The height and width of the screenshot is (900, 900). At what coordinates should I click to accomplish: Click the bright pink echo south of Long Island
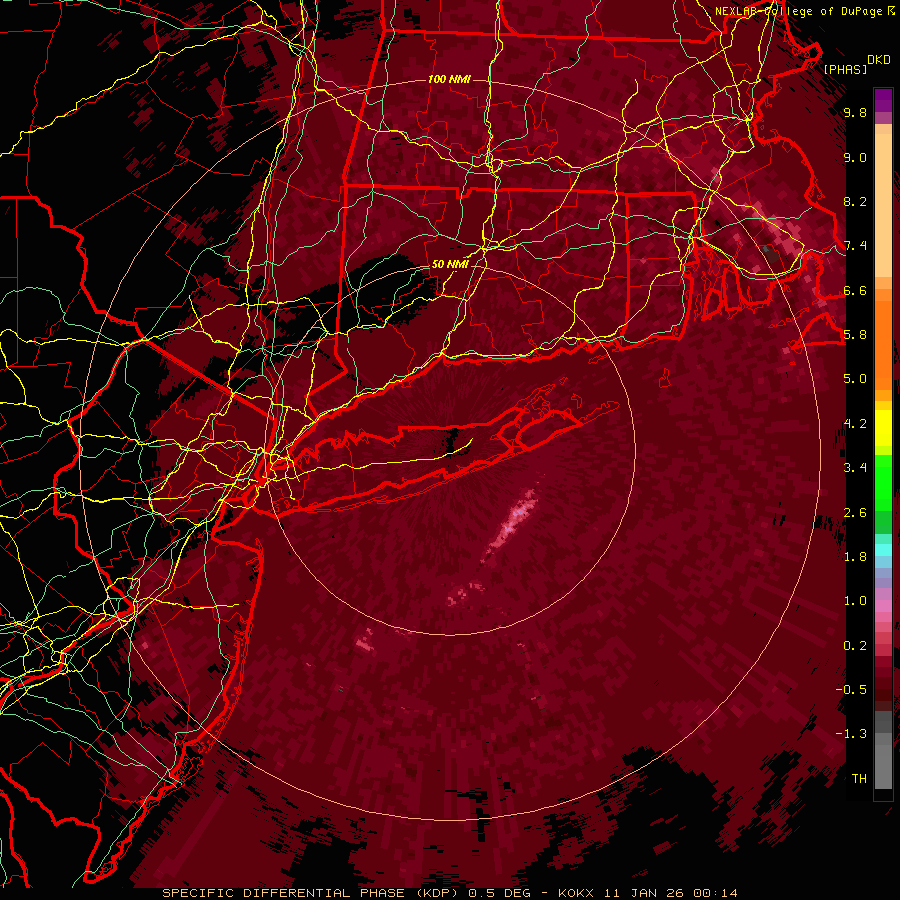514,522
